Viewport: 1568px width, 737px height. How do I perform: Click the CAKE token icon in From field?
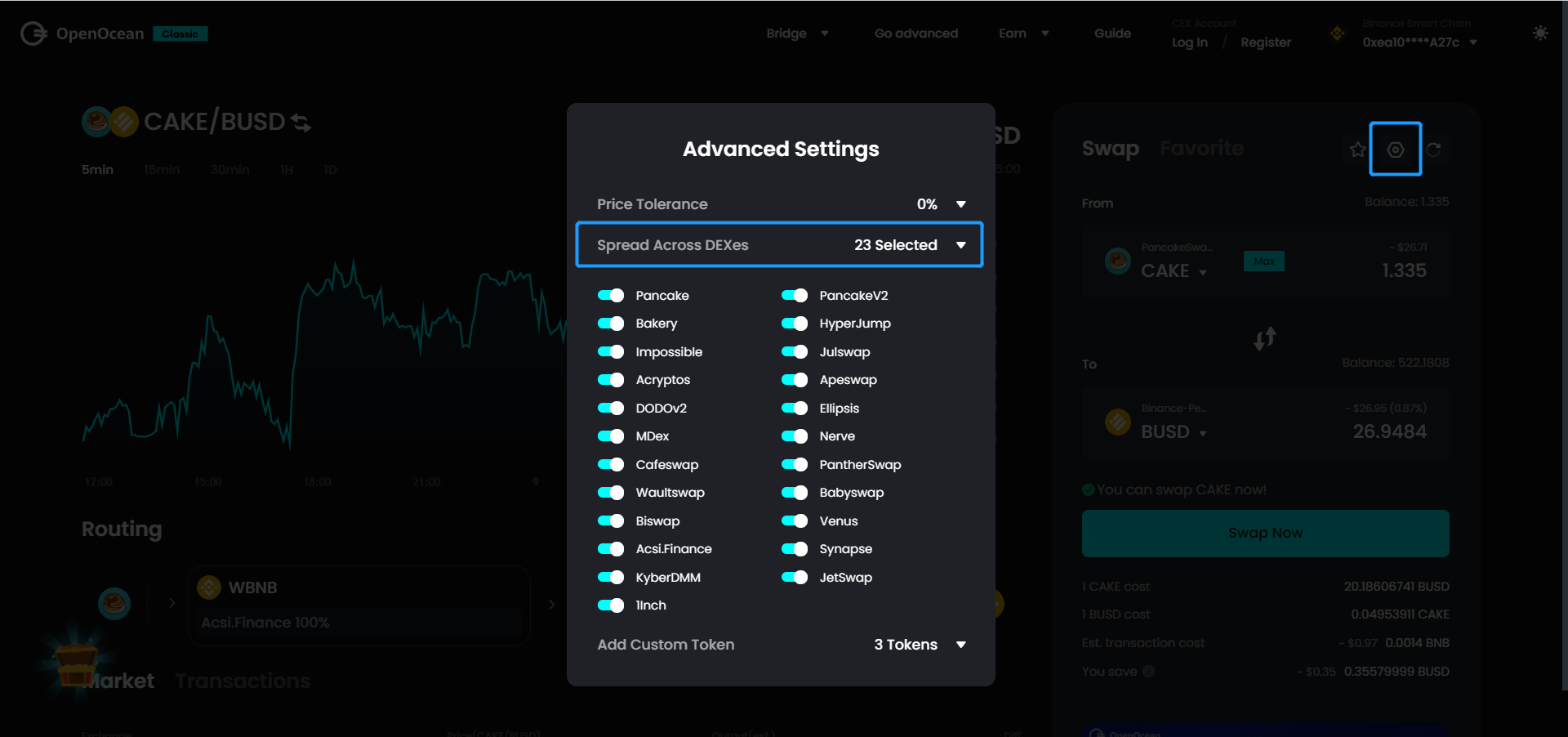pos(1118,261)
